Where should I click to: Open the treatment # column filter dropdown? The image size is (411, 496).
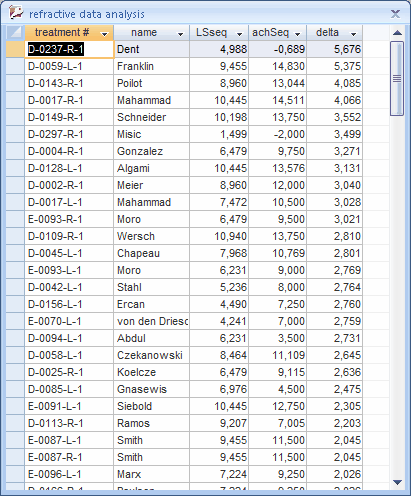(105, 34)
